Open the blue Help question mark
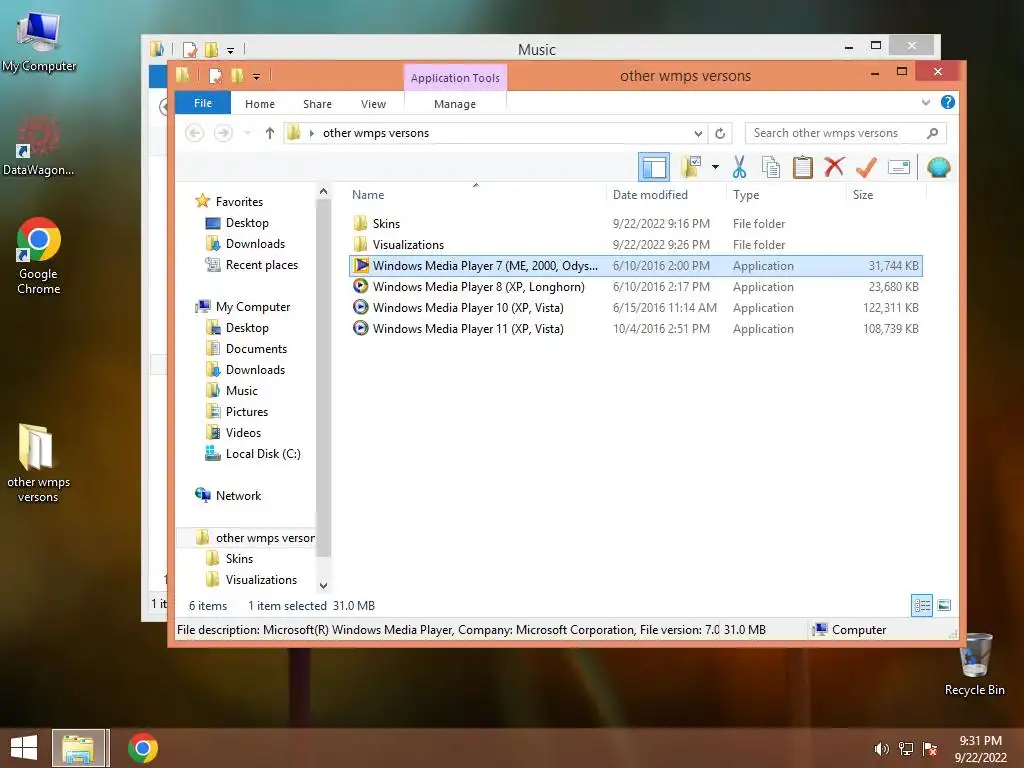The height and width of the screenshot is (768, 1024). 948,103
